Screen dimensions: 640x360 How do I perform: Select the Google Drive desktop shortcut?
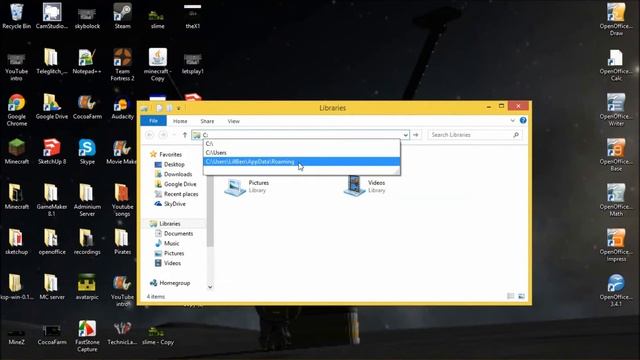click(x=52, y=107)
